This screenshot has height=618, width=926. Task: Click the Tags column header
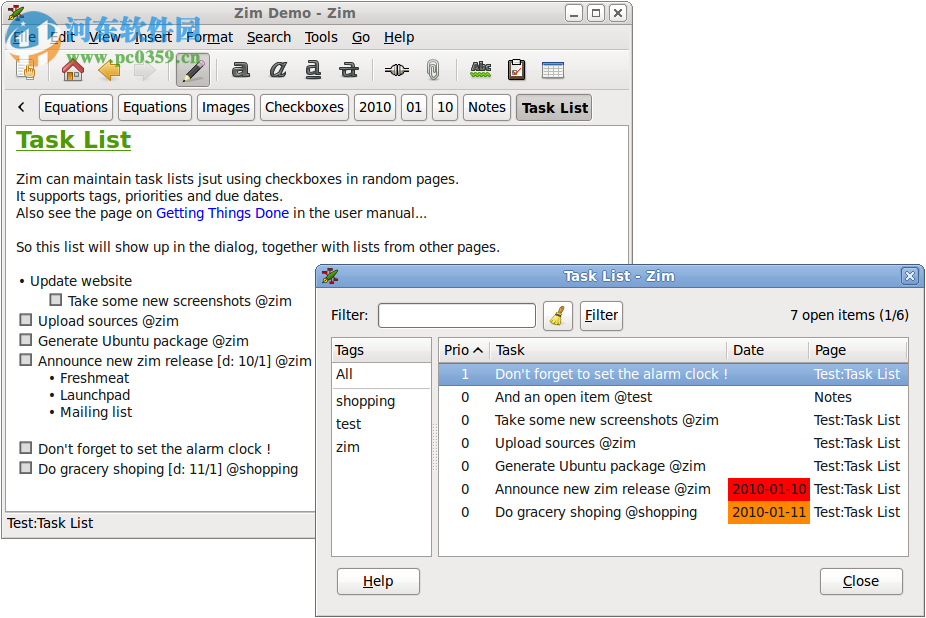pos(381,350)
